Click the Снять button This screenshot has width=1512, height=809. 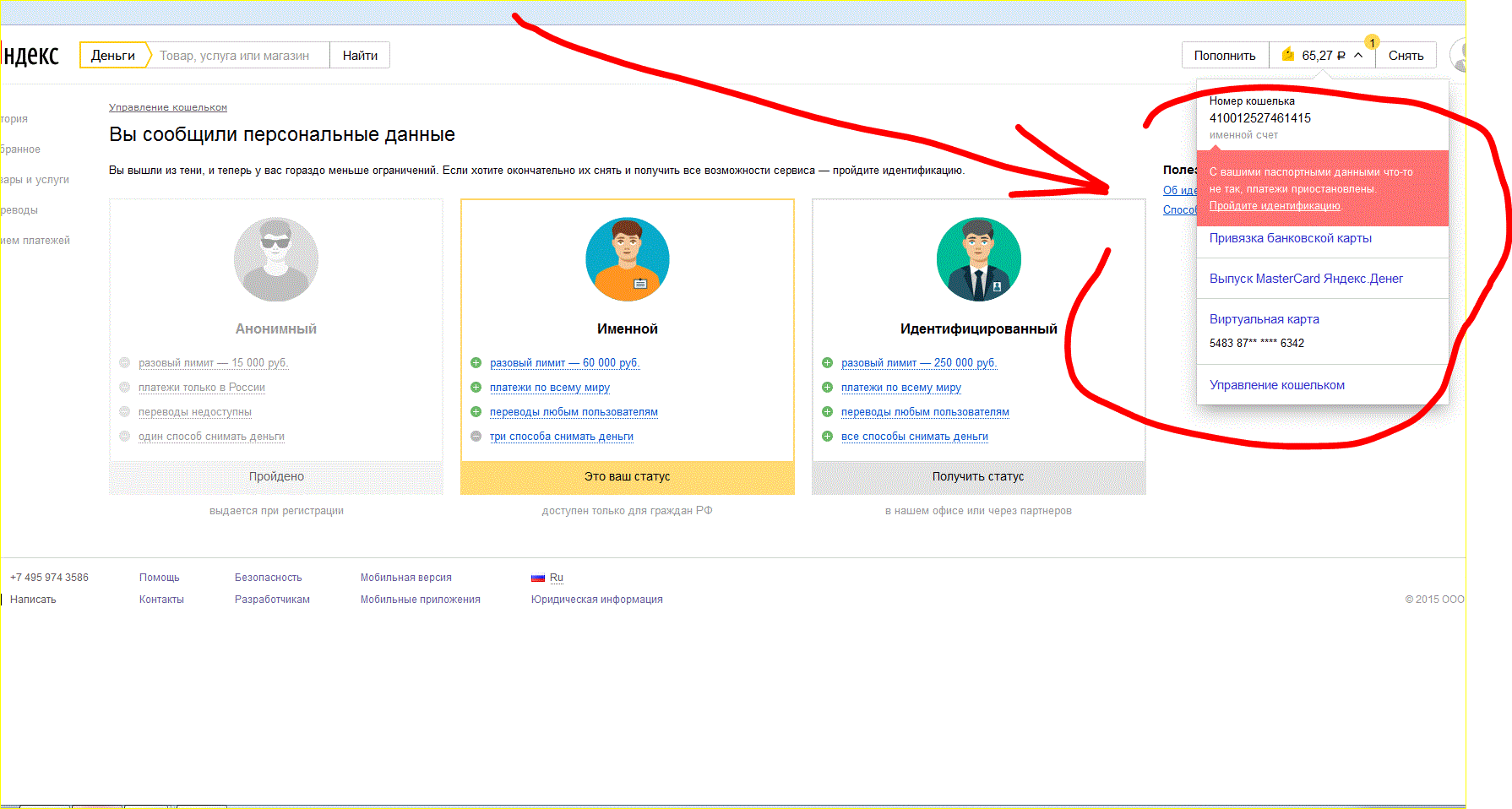tap(1406, 56)
